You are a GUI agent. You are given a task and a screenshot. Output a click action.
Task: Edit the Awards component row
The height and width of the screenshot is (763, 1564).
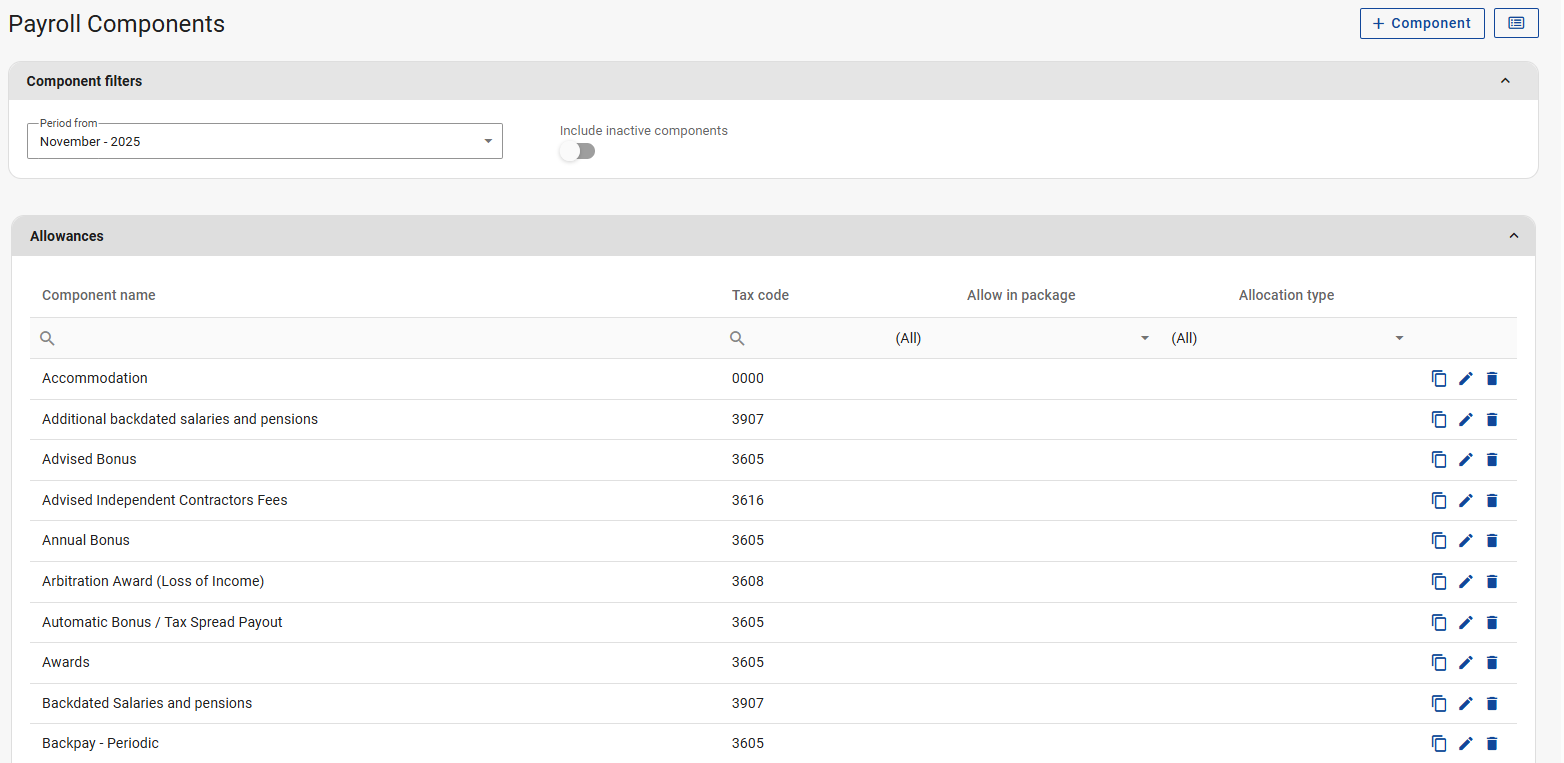tap(1466, 663)
